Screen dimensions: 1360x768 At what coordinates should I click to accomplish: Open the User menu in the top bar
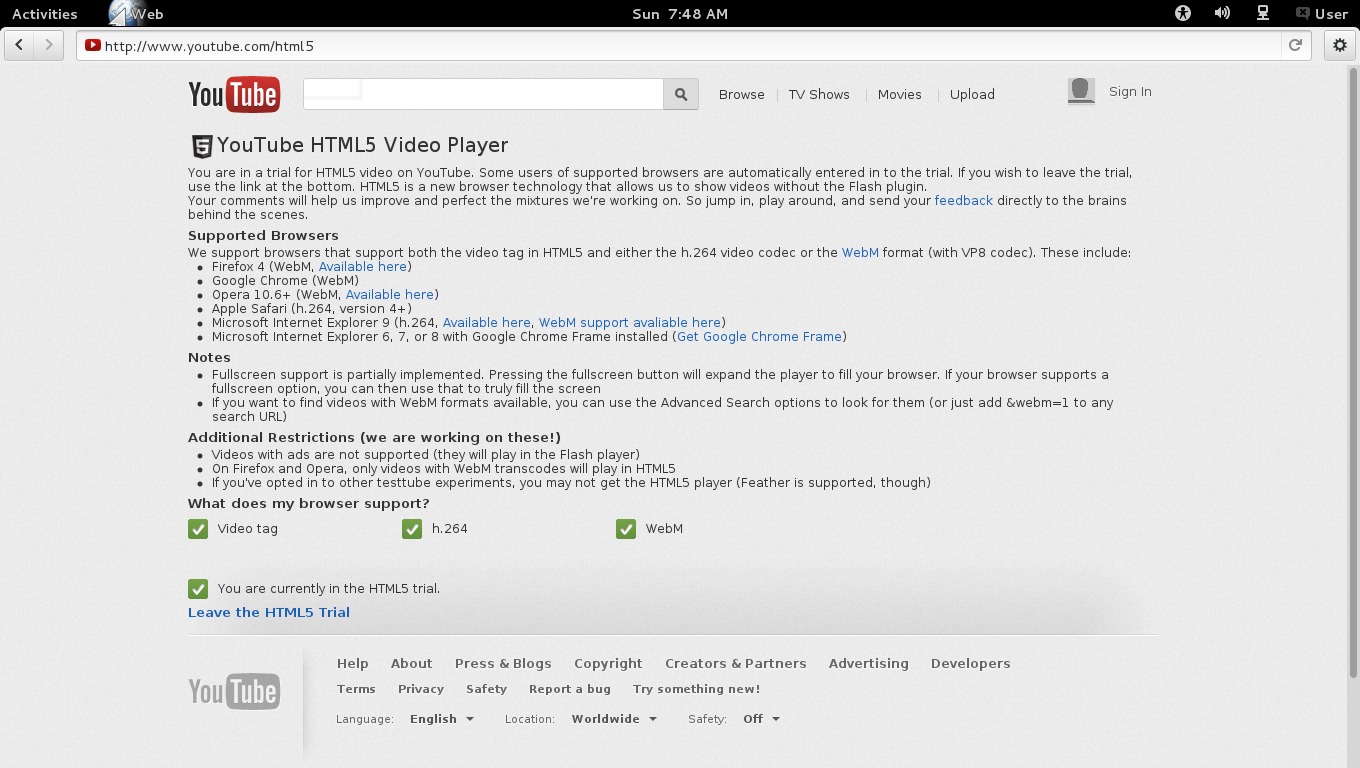click(x=1322, y=13)
